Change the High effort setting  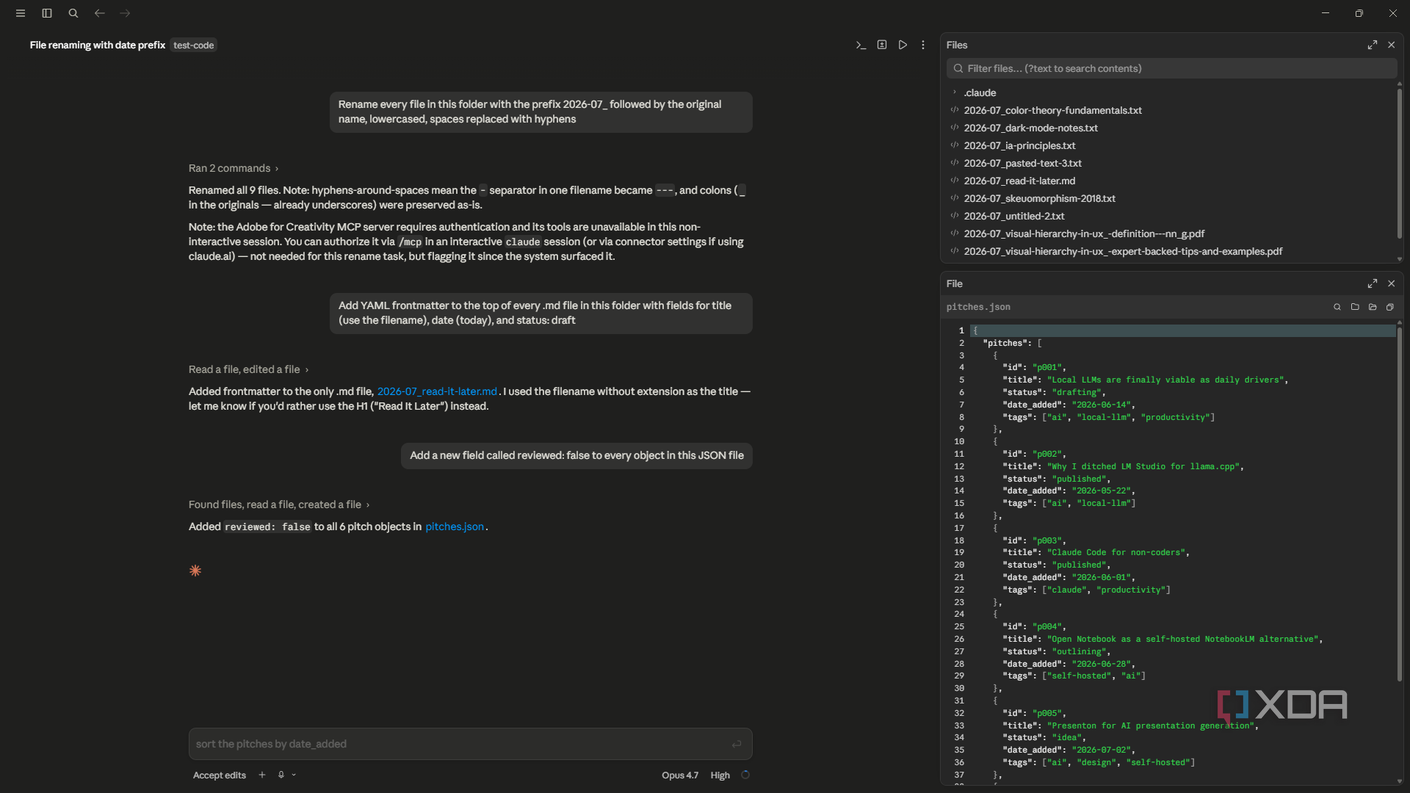(720, 775)
